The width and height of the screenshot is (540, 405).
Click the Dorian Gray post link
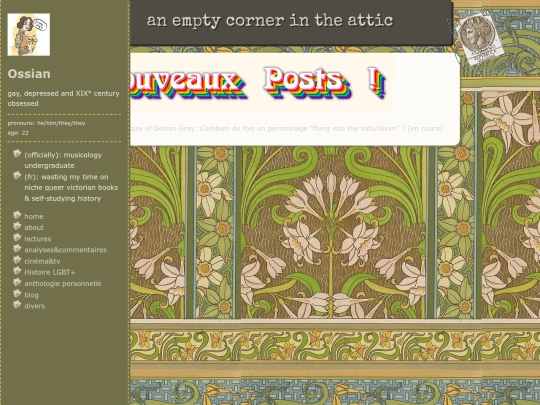[286, 128]
